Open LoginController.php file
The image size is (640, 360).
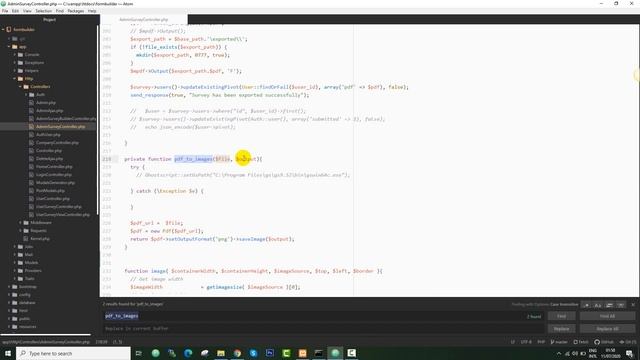[x=53, y=175]
